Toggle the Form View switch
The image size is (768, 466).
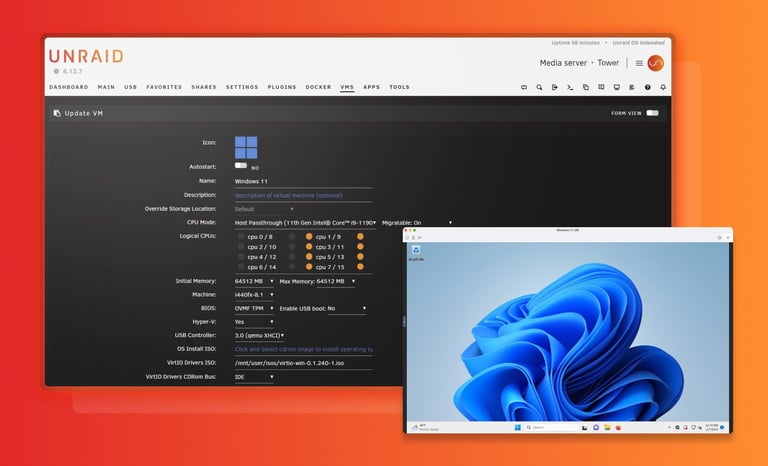click(x=652, y=113)
